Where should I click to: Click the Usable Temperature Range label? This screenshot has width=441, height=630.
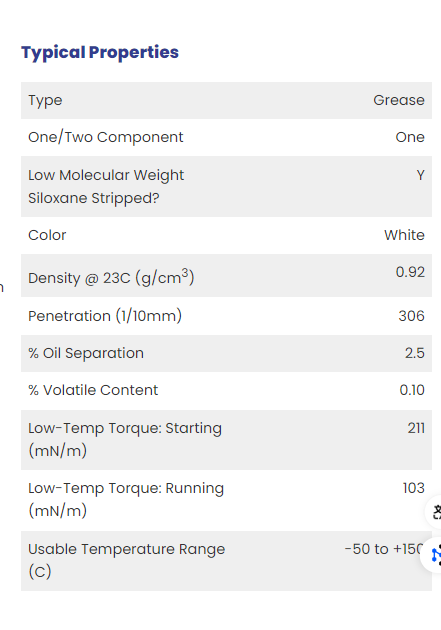pos(127,560)
